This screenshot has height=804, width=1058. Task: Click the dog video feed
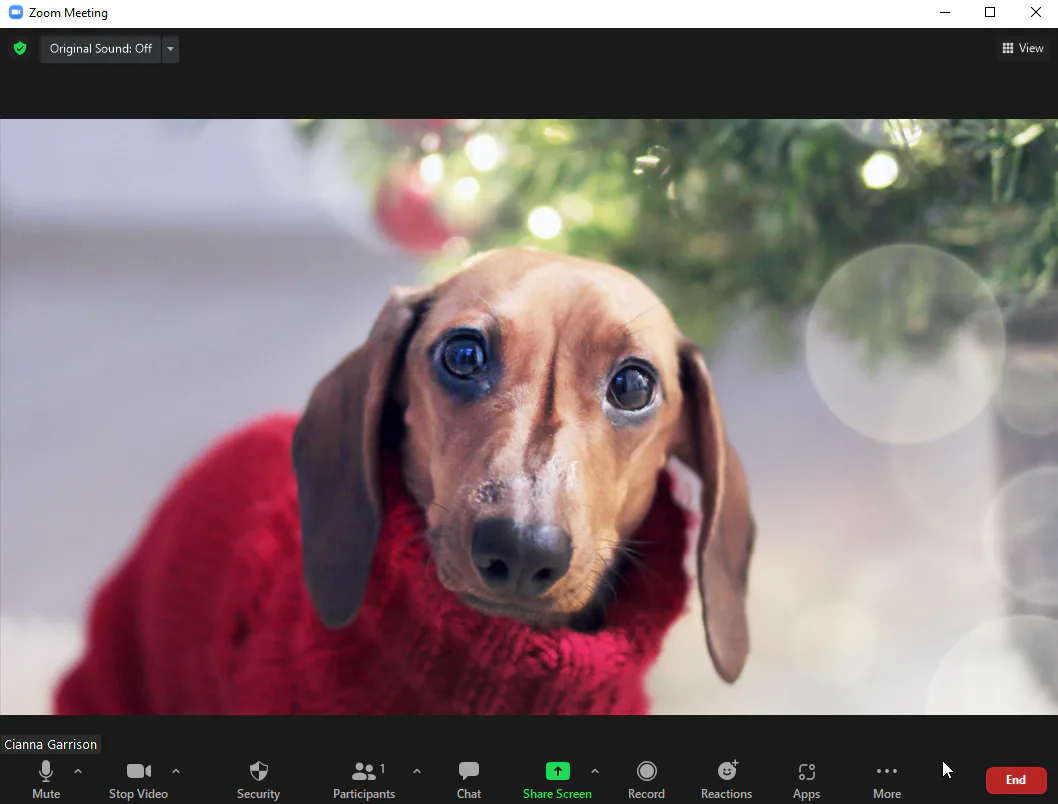coord(529,417)
